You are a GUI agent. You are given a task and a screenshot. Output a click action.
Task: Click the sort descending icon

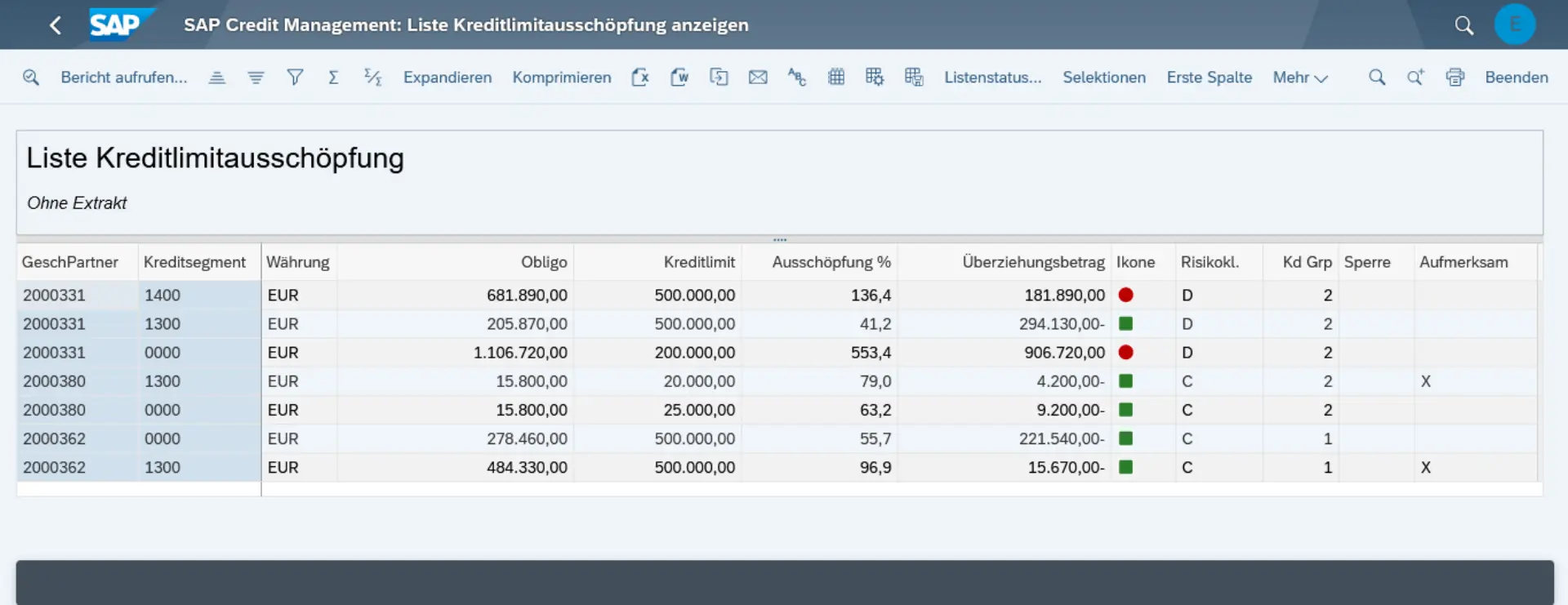click(256, 78)
